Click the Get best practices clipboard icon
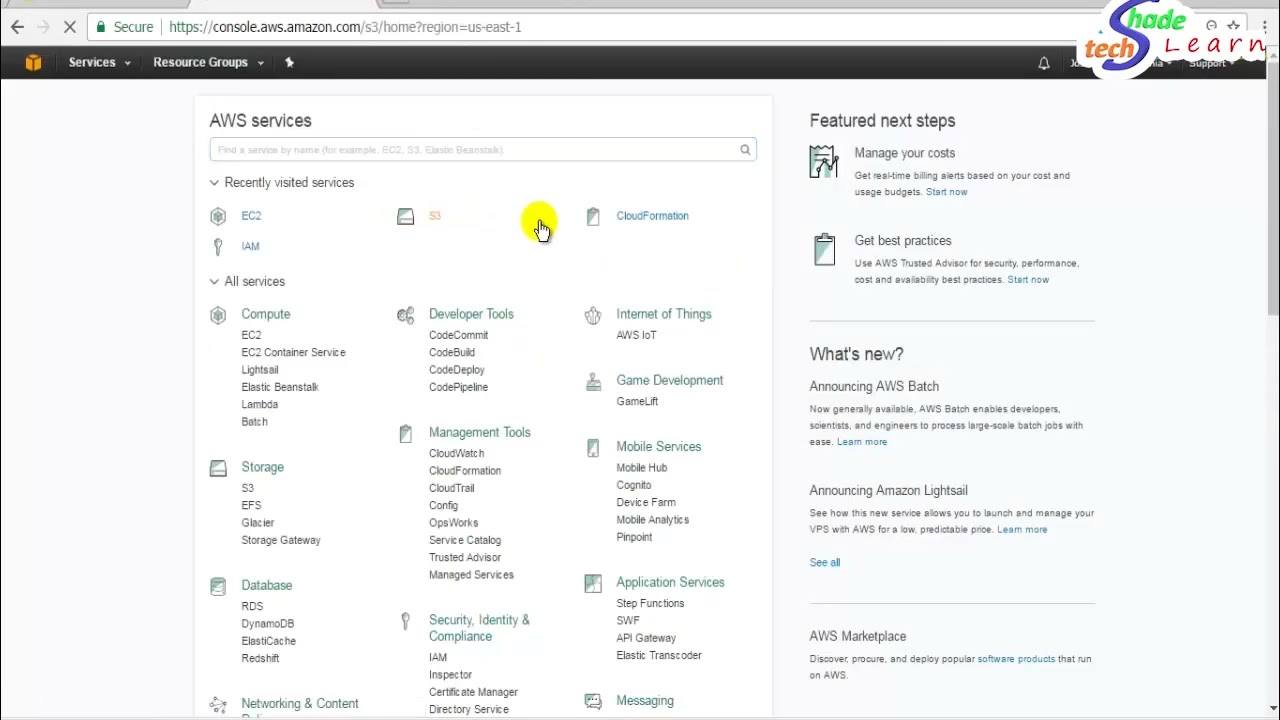Image resolution: width=1280 pixels, height=720 pixels. click(824, 250)
